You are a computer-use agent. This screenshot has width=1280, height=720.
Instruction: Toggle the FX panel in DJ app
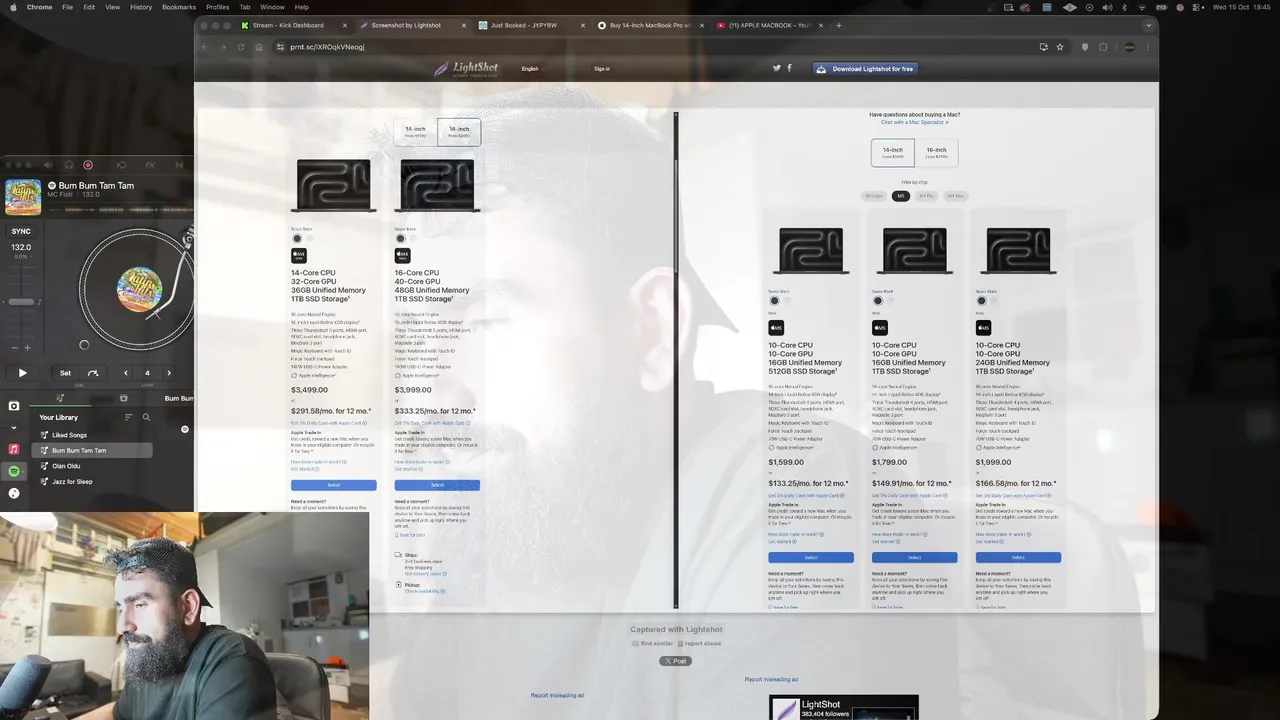pyautogui.click(x=150, y=165)
